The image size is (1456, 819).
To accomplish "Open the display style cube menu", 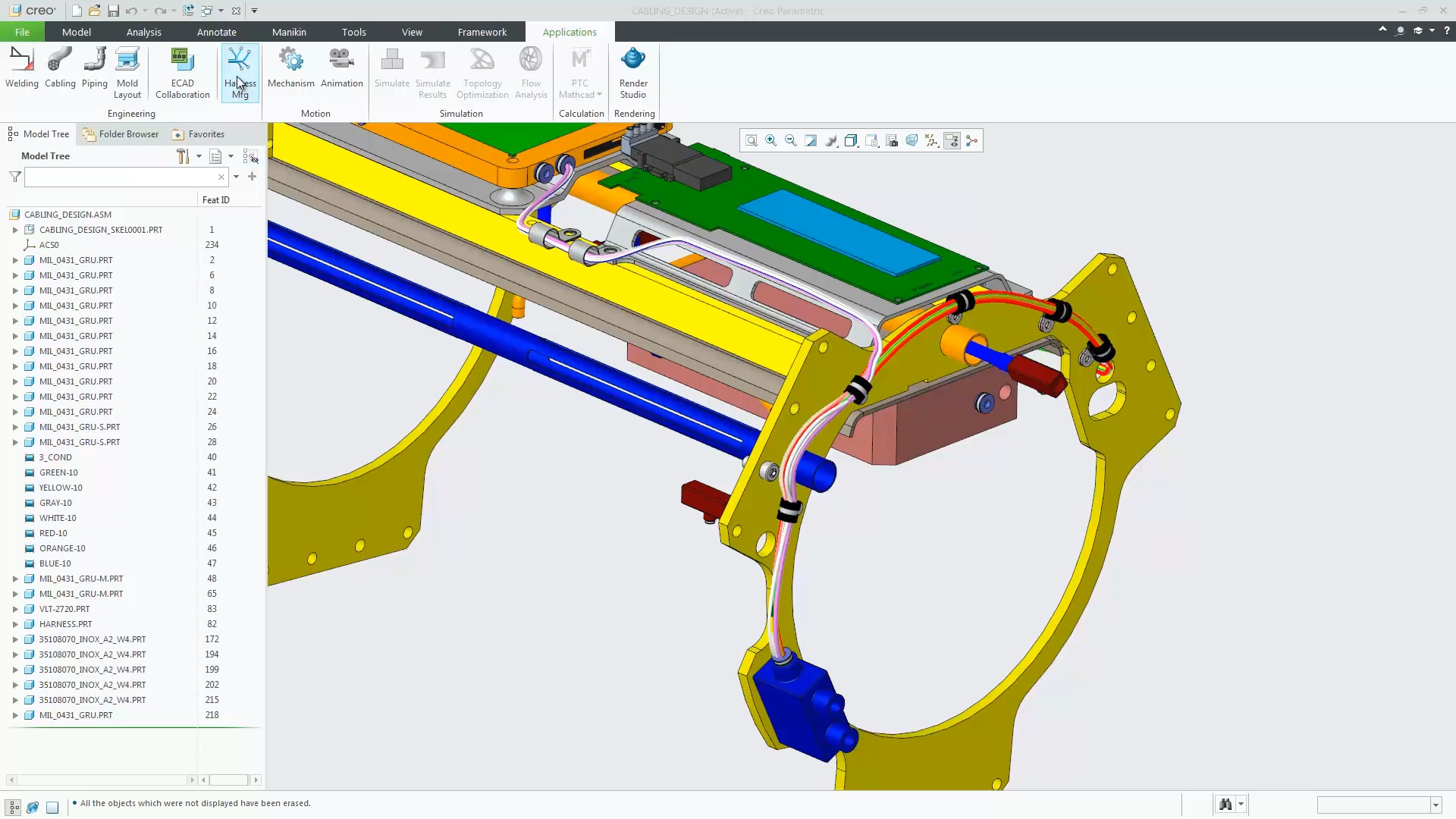I will coord(851,141).
